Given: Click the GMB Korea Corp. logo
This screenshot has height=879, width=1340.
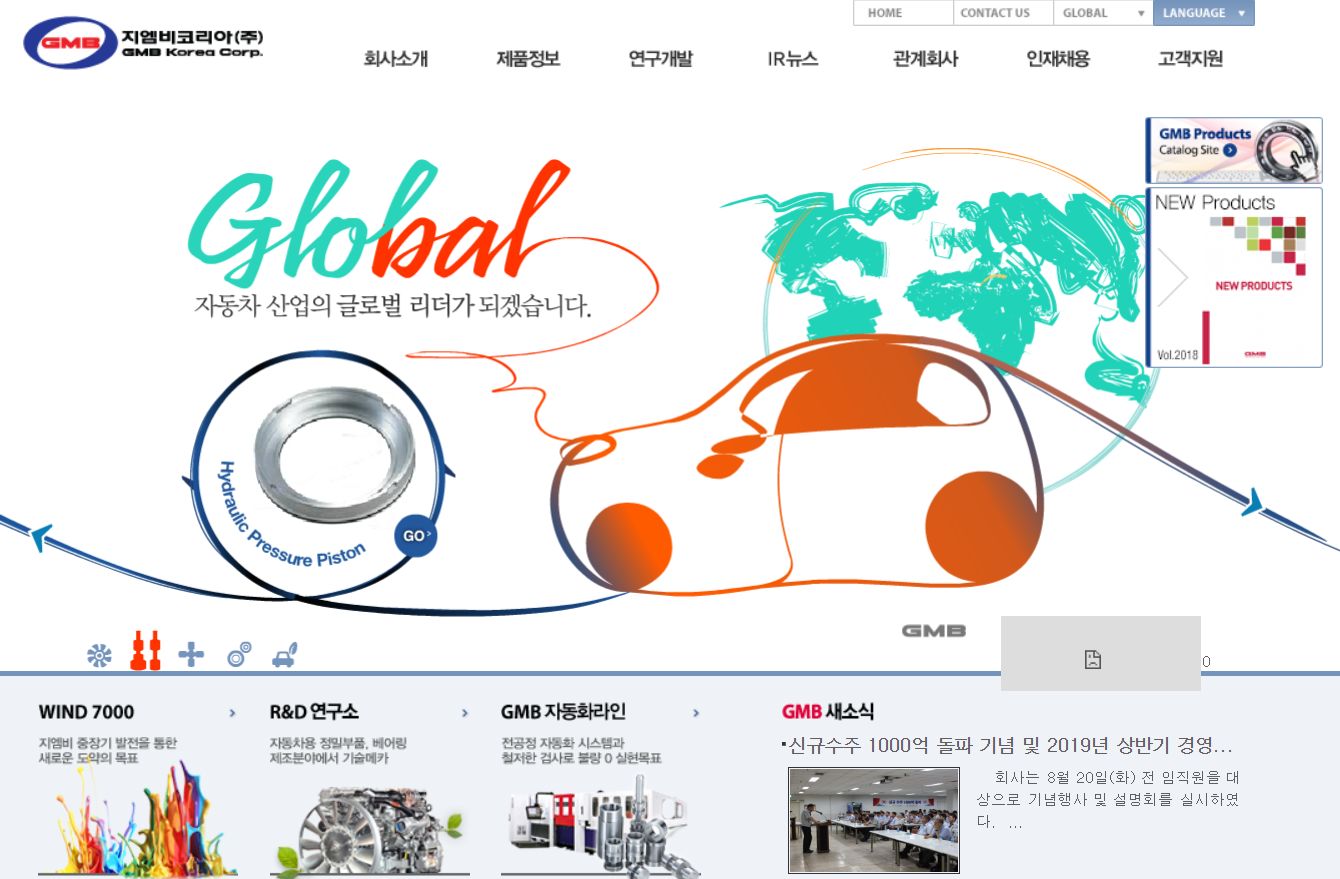Looking at the screenshot, I should (x=143, y=42).
